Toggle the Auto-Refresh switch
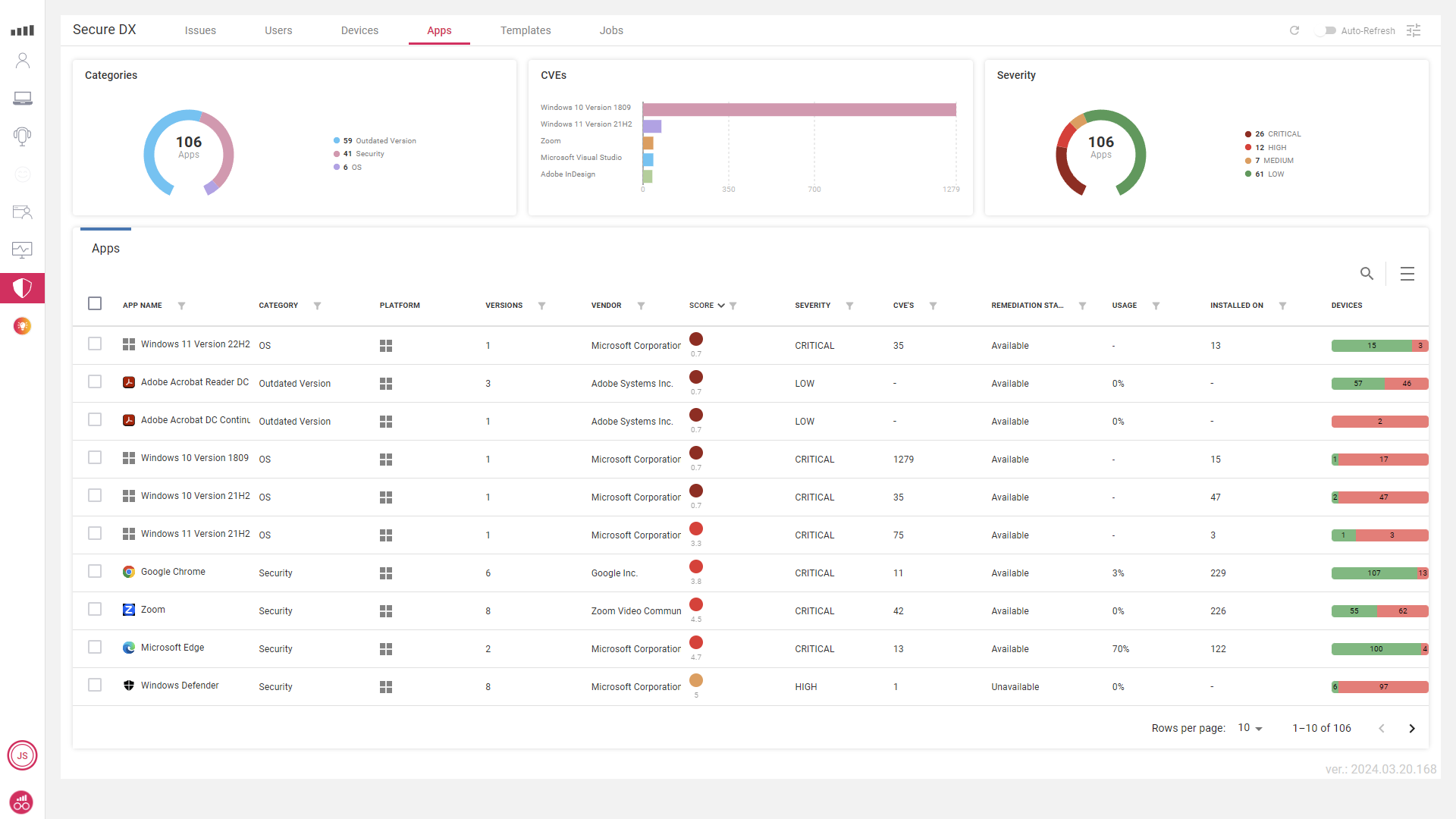The image size is (1456, 819). 1326,30
